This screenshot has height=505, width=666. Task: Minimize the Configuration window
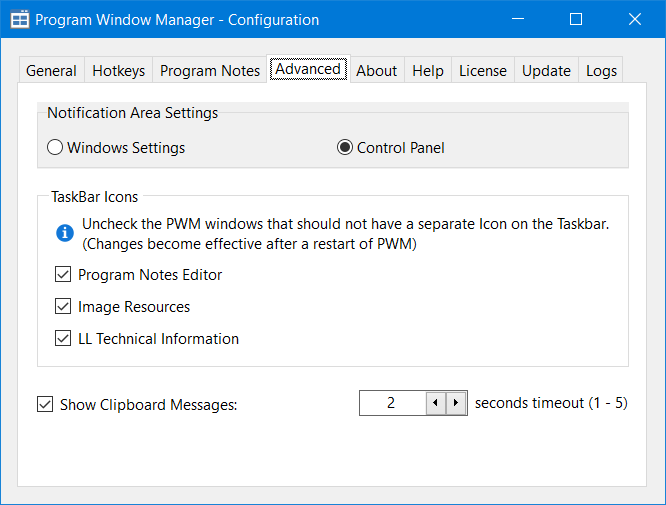518,20
